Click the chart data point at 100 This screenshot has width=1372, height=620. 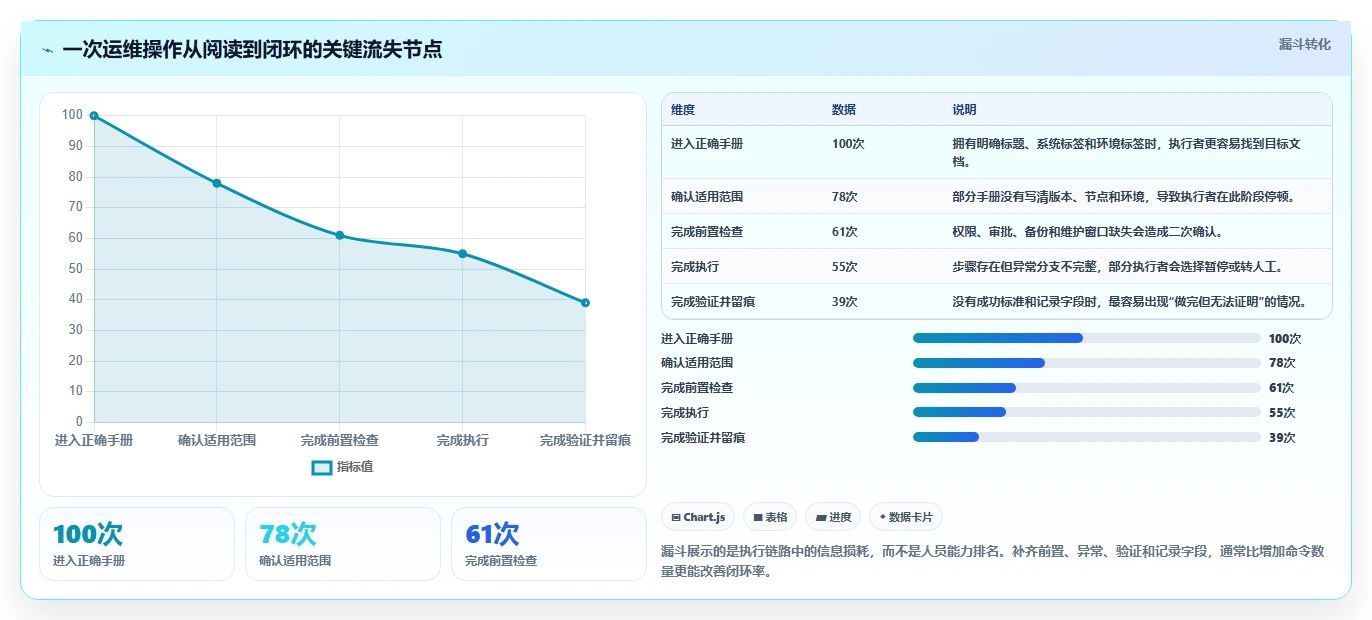(94, 116)
